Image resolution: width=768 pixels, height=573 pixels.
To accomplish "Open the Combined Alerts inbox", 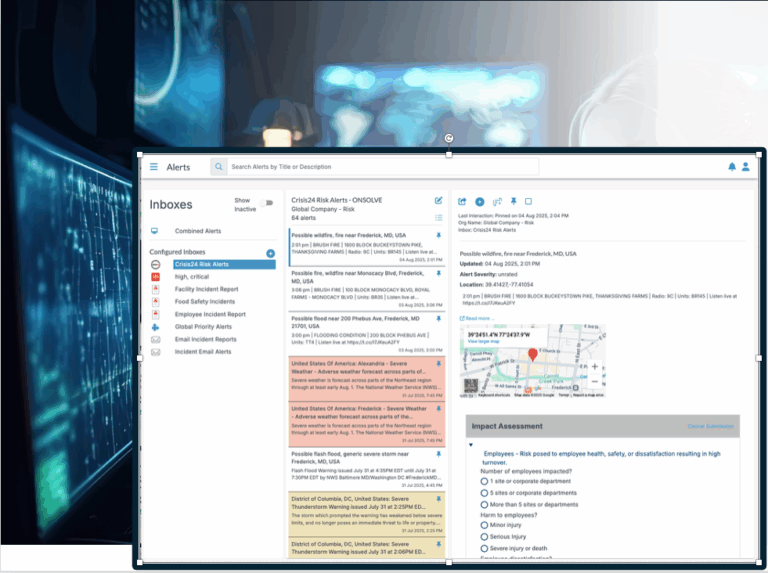I will [x=198, y=231].
